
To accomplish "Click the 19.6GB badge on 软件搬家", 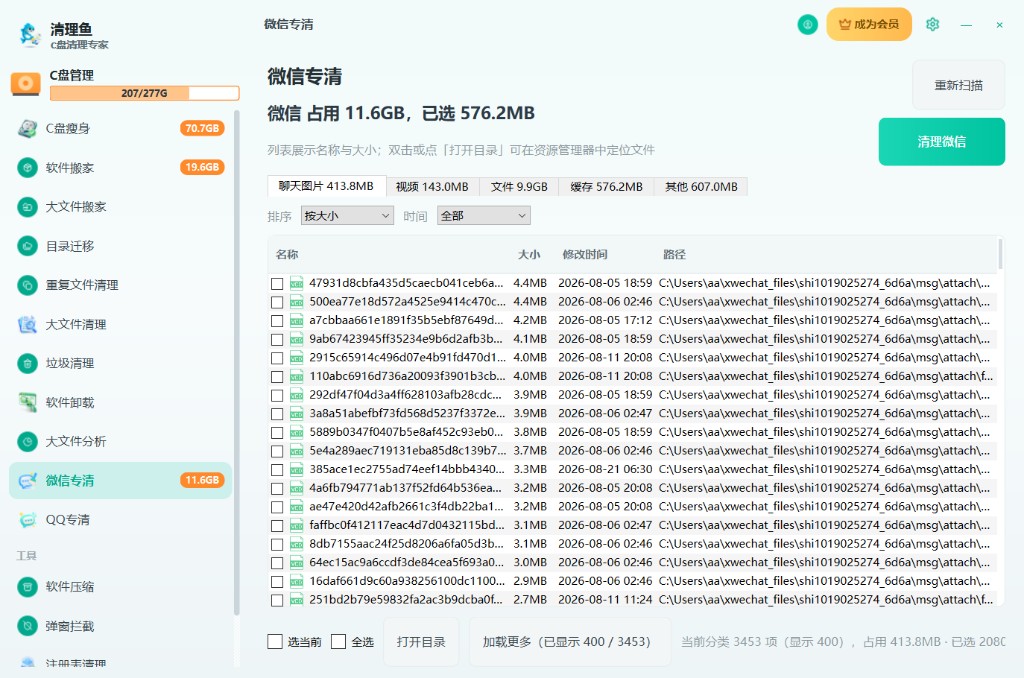I will pyautogui.click(x=202, y=167).
